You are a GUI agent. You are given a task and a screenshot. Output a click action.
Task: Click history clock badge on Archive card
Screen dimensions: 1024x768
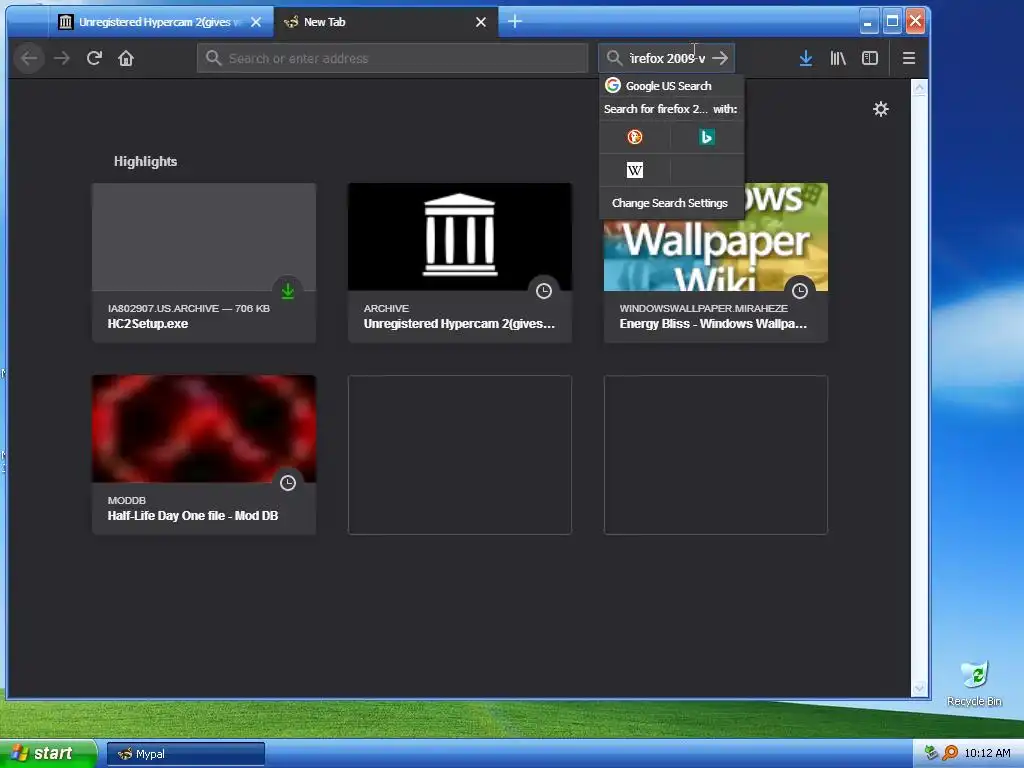(x=544, y=291)
